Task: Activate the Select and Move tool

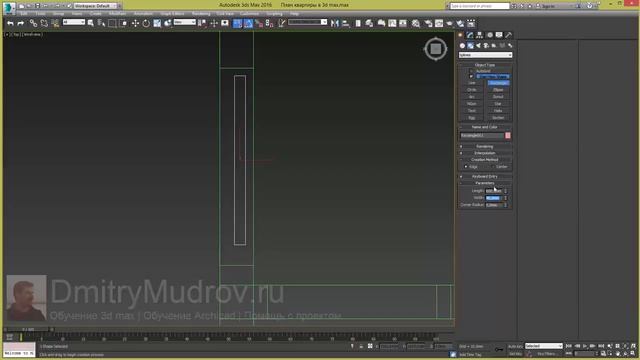Action: click(135, 23)
